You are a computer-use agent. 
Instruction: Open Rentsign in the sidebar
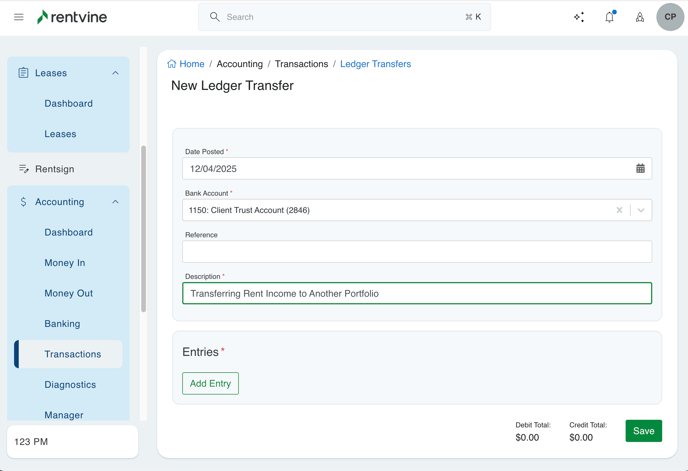click(54, 169)
